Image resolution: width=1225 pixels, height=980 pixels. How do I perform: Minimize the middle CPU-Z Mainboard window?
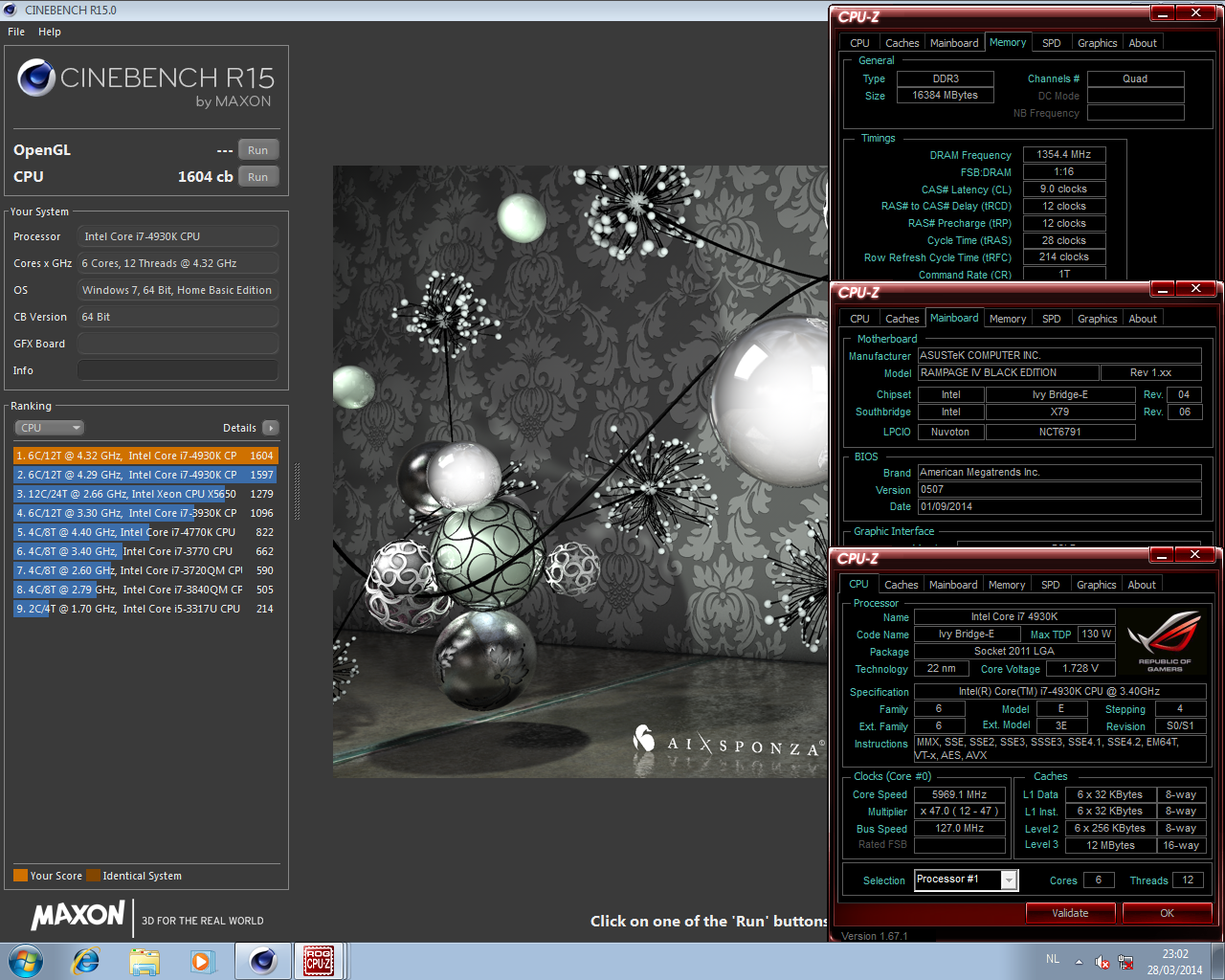pos(1162,289)
